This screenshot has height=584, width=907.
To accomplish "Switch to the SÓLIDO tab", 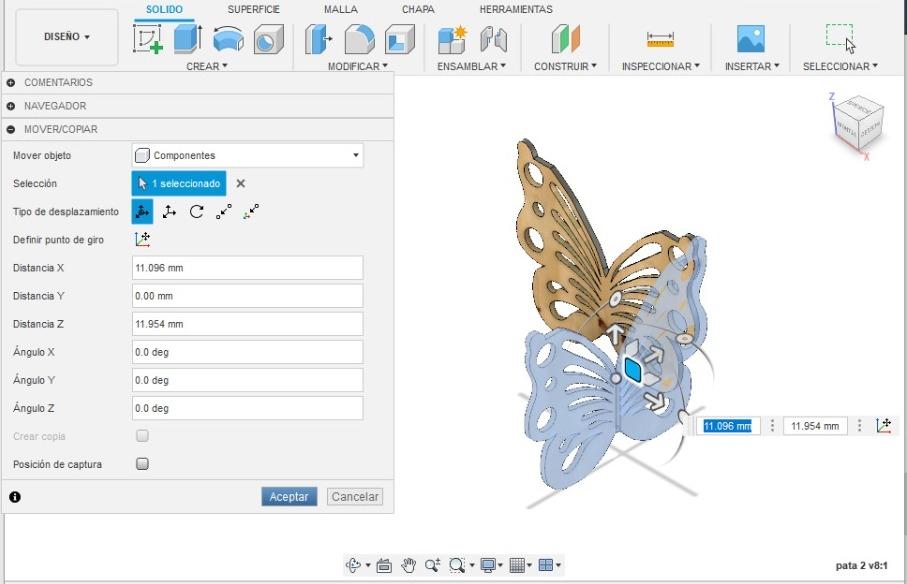I will pos(164,9).
